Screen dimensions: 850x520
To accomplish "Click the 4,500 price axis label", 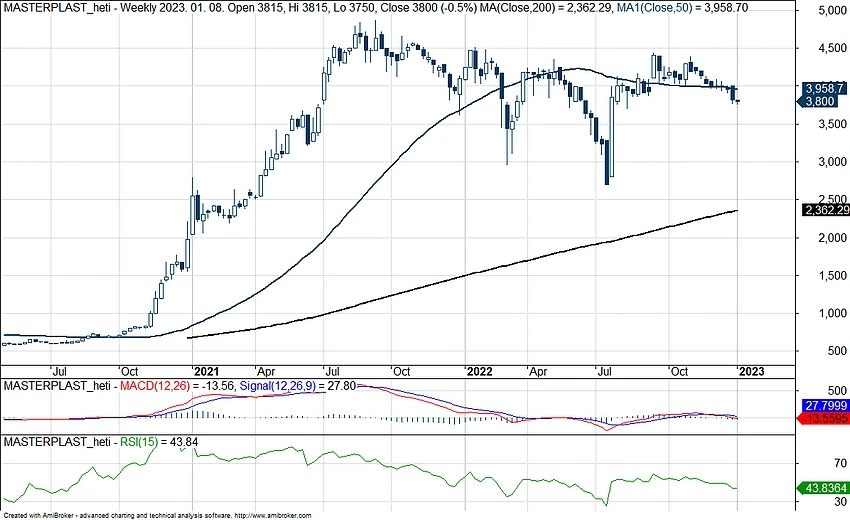I will pyautogui.click(x=832, y=49).
